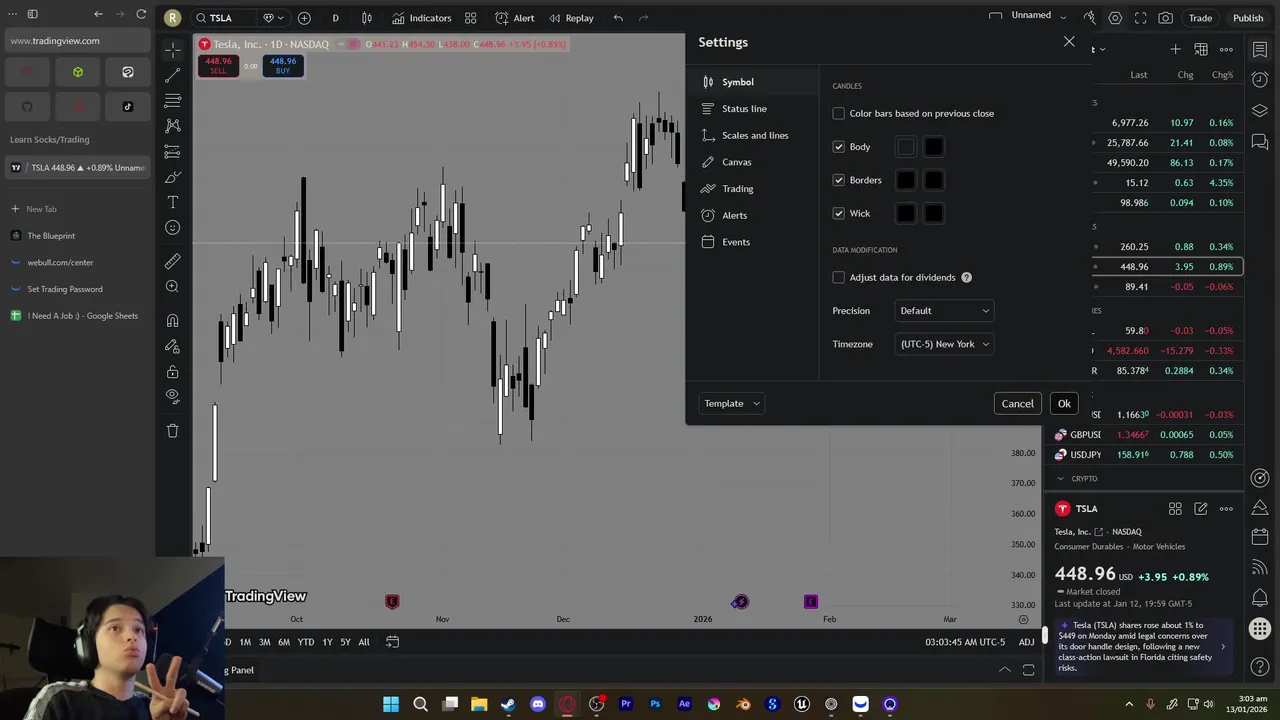Expand the Tesla news headline arrow

tap(1222, 647)
